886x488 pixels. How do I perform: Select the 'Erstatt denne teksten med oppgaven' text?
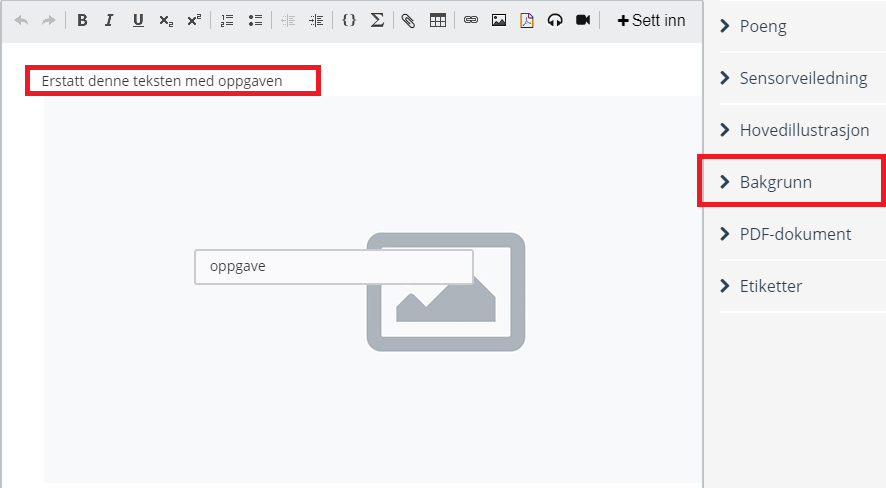[162, 81]
